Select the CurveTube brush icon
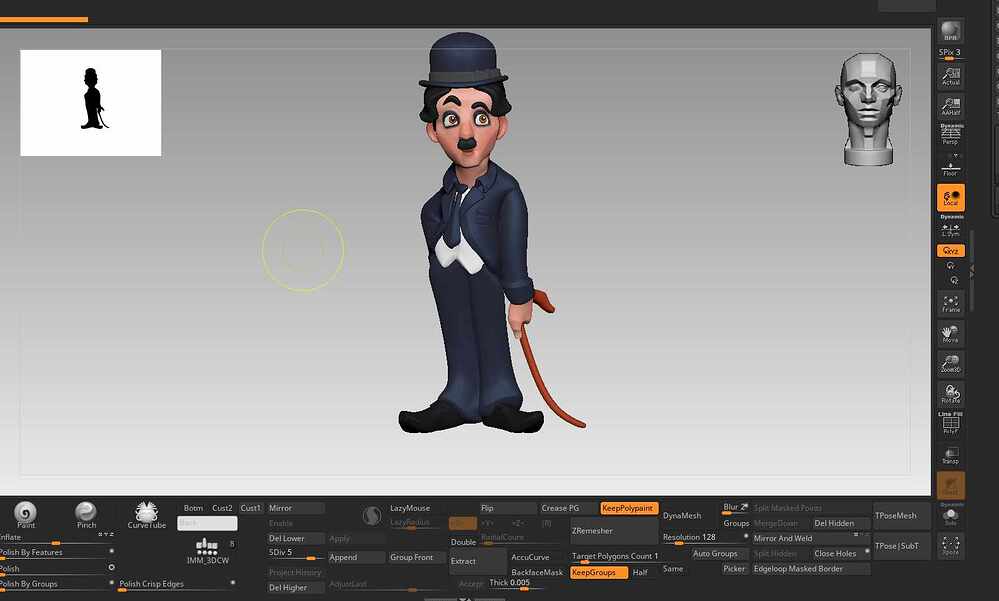 coord(147,515)
